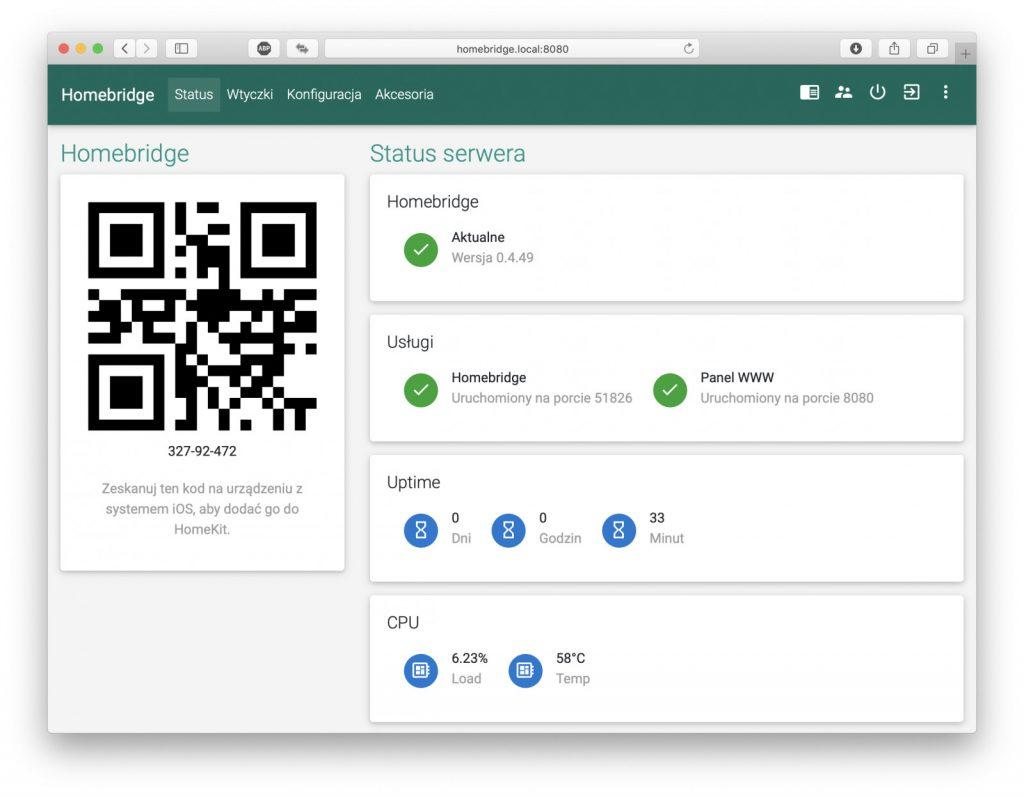Open a new tab with plus button
Viewport: 1024px width, 796px height.
click(x=965, y=54)
